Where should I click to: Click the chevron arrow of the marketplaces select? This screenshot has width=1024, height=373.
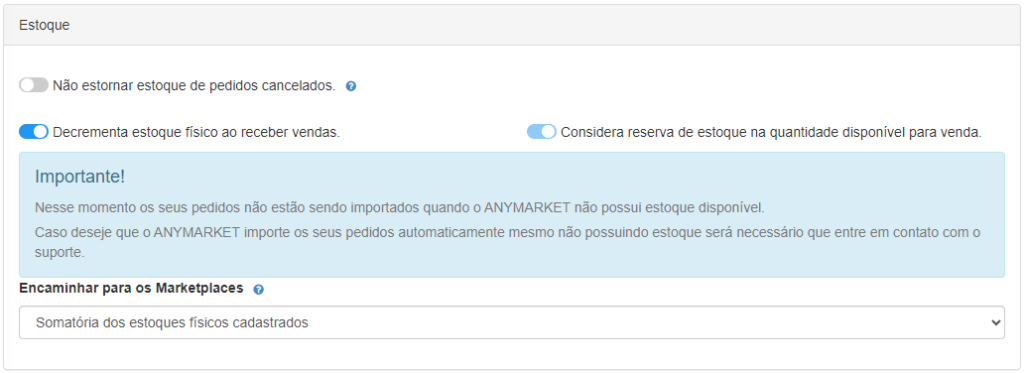[x=995, y=322]
